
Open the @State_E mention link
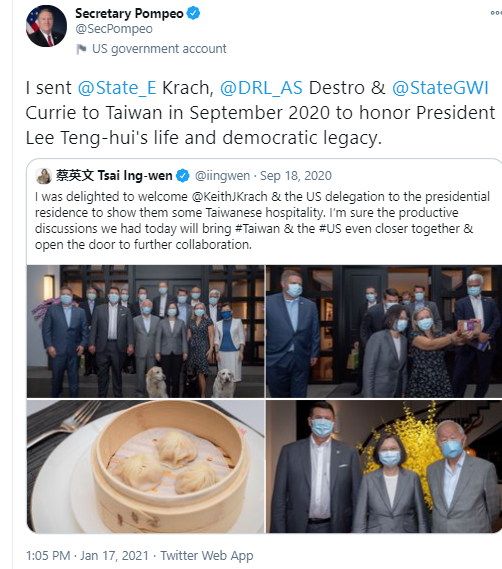tap(117, 88)
